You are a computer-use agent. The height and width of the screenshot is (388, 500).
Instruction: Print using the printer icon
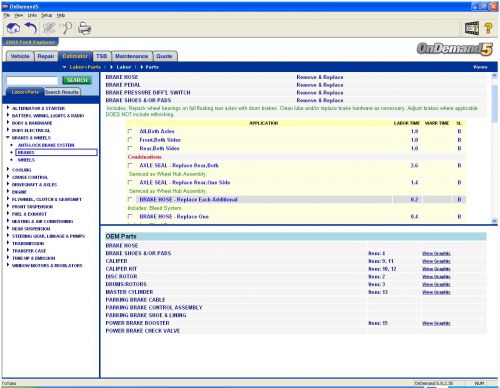click(x=84, y=28)
